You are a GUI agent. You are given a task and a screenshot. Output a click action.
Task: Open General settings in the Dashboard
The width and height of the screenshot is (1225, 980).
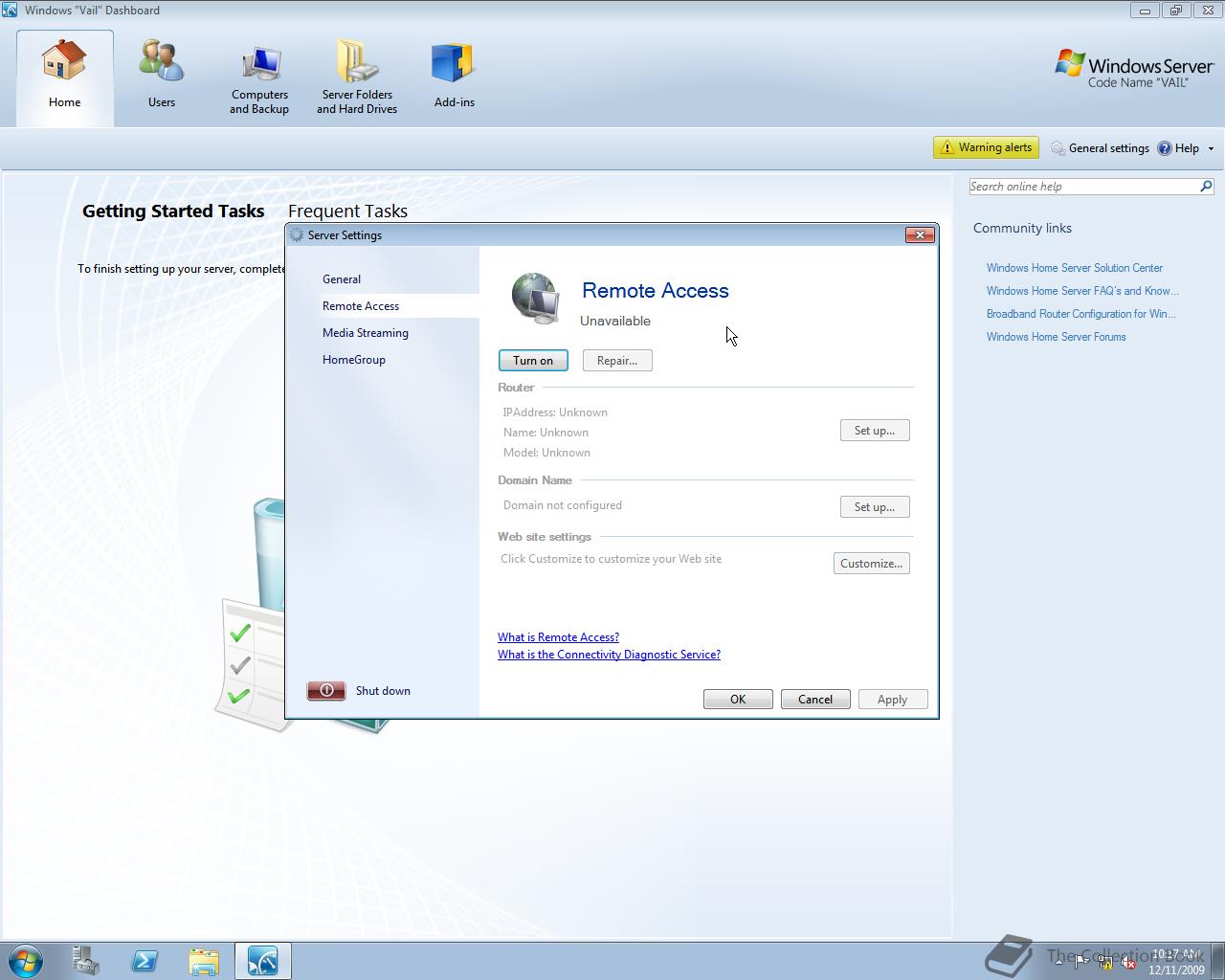[x=1100, y=148]
